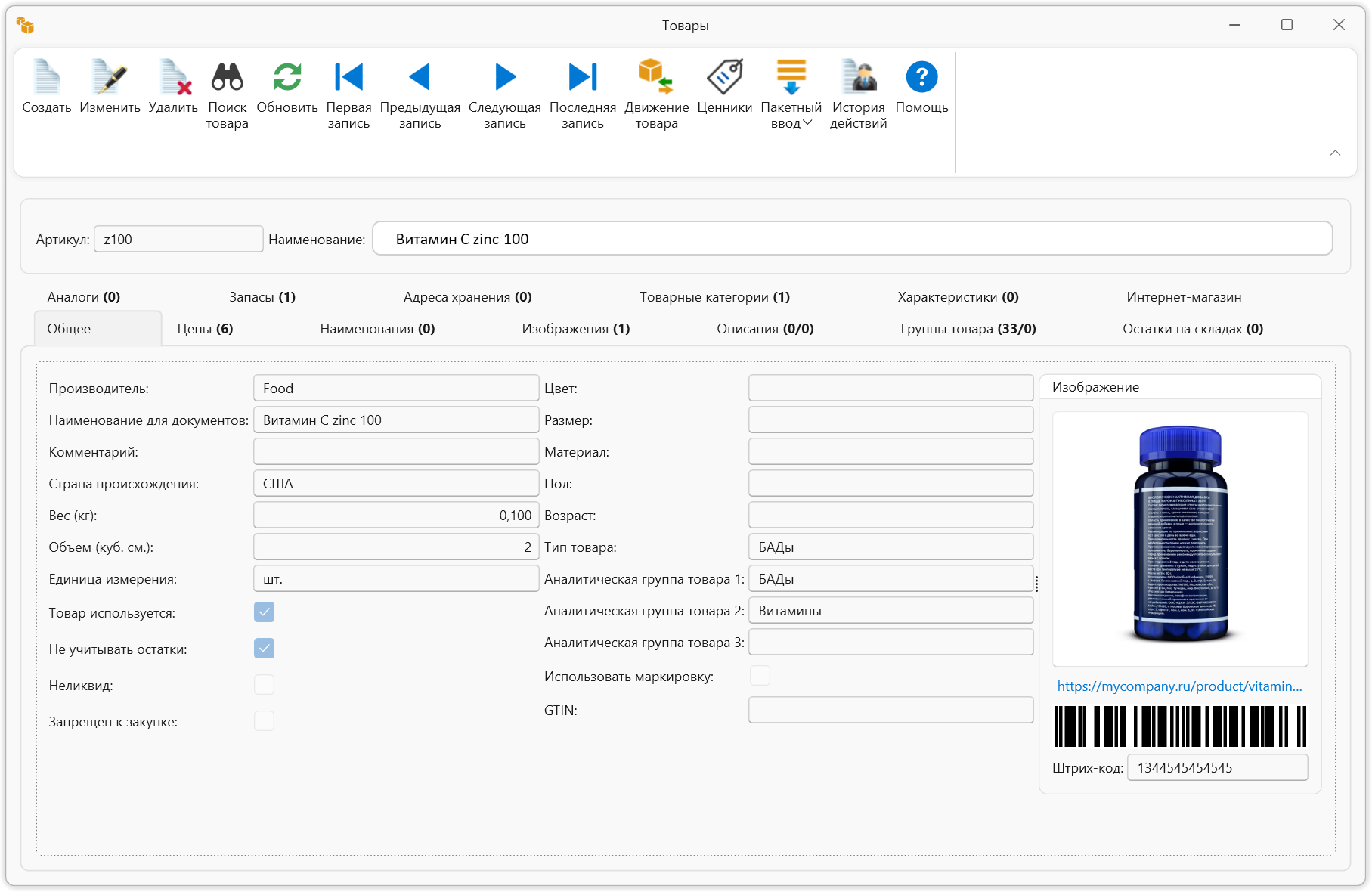Open the Группы товара (33/0) tab
The width and height of the screenshot is (1372, 892).
[x=968, y=329]
